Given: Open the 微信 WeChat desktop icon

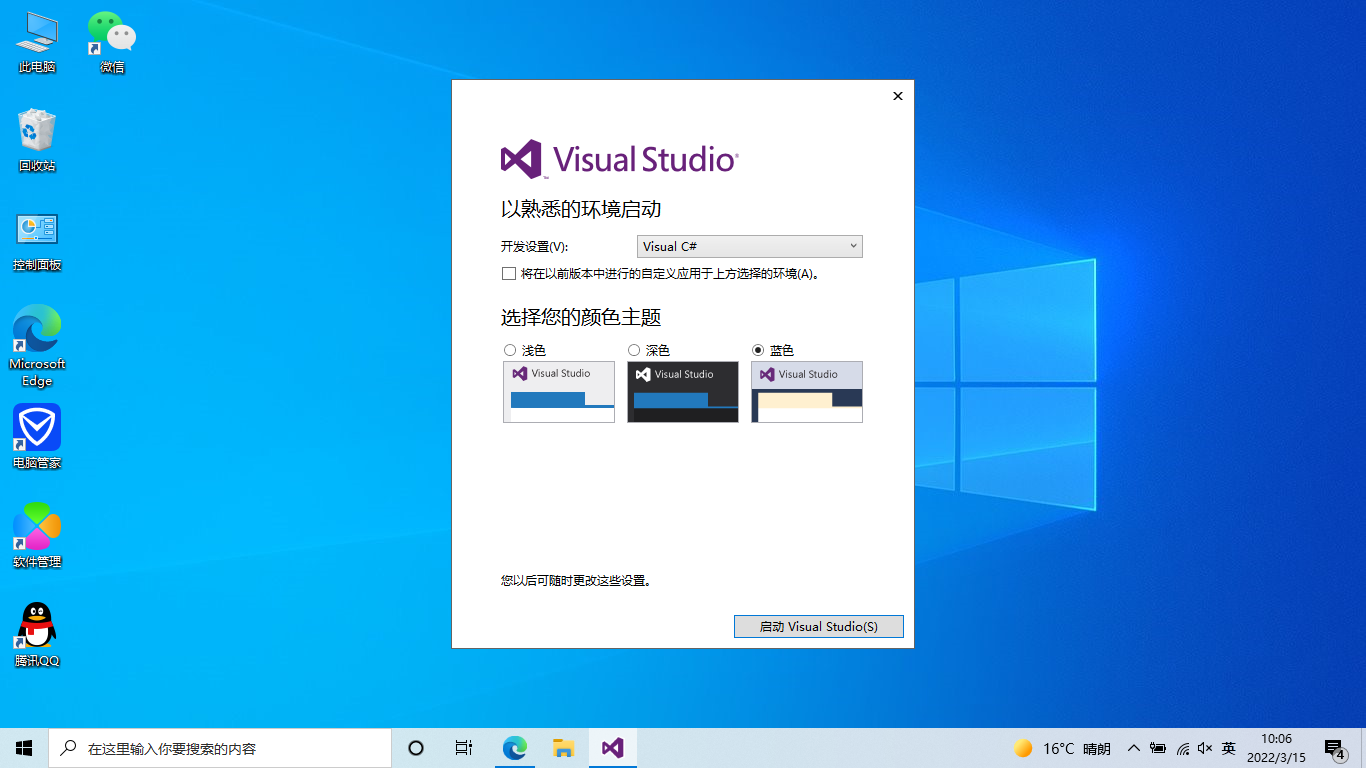Looking at the screenshot, I should 112,42.
